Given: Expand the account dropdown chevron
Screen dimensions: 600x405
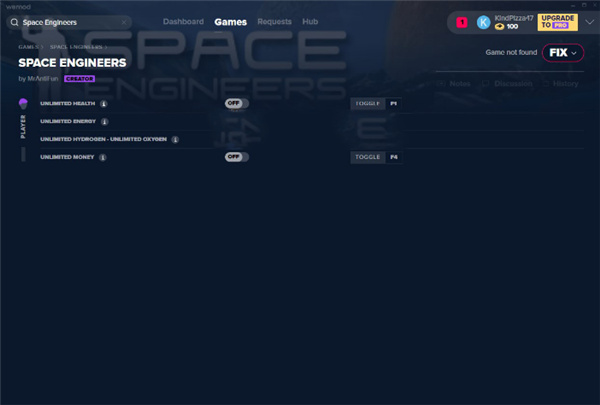Looking at the screenshot, I should 590,22.
